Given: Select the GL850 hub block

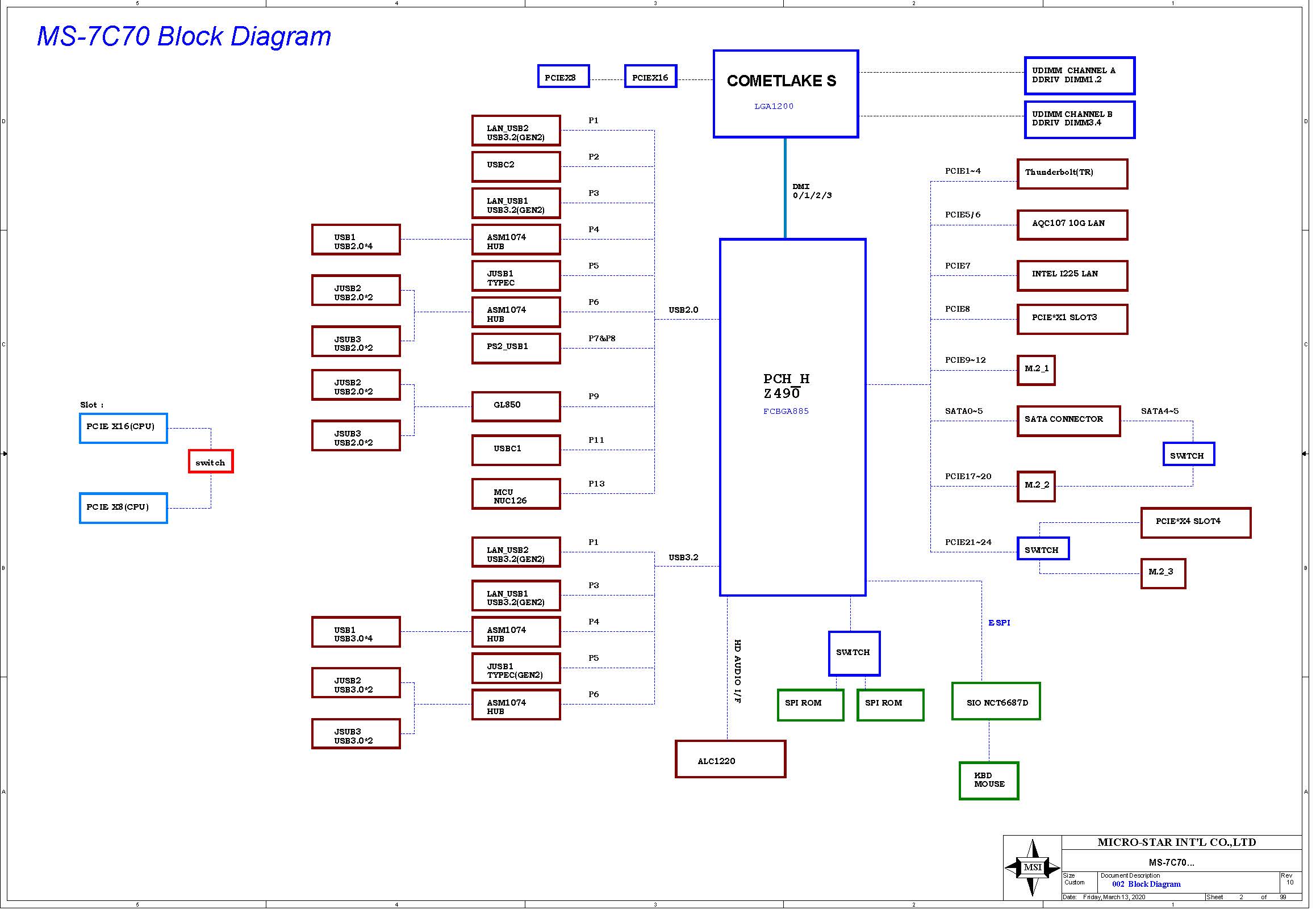Looking at the screenshot, I should [x=516, y=406].
